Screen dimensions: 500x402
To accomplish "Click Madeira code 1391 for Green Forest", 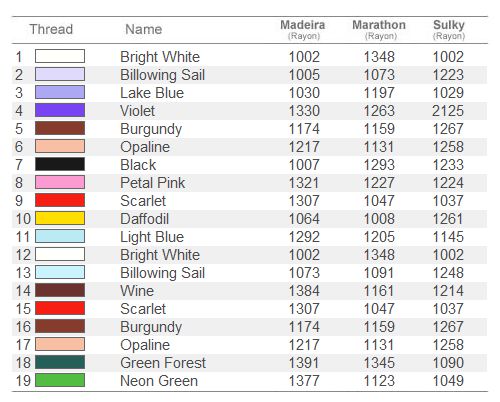I will [x=304, y=363].
